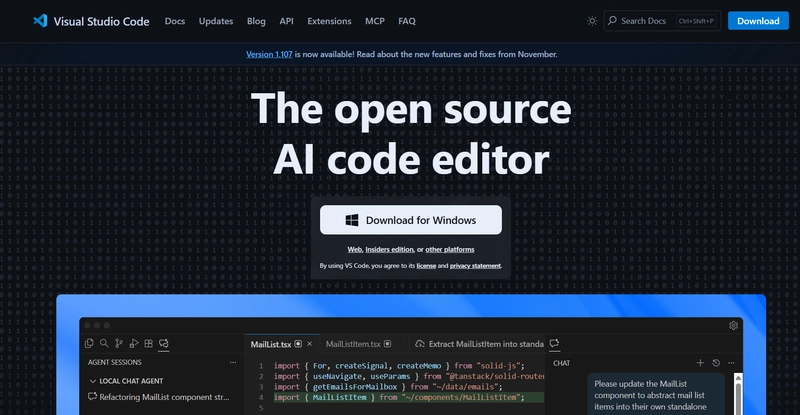Click the chat icon beside Refactoring MailList session

[92, 397]
